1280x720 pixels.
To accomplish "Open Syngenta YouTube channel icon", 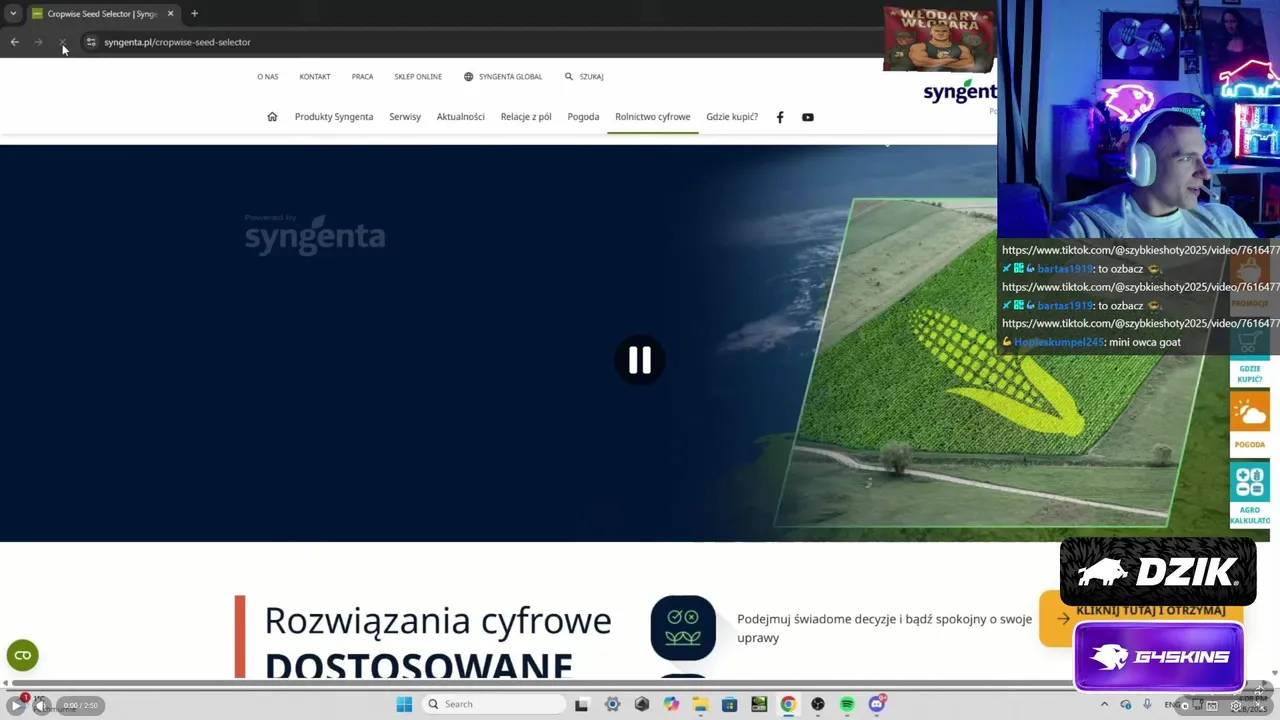I will click(808, 117).
